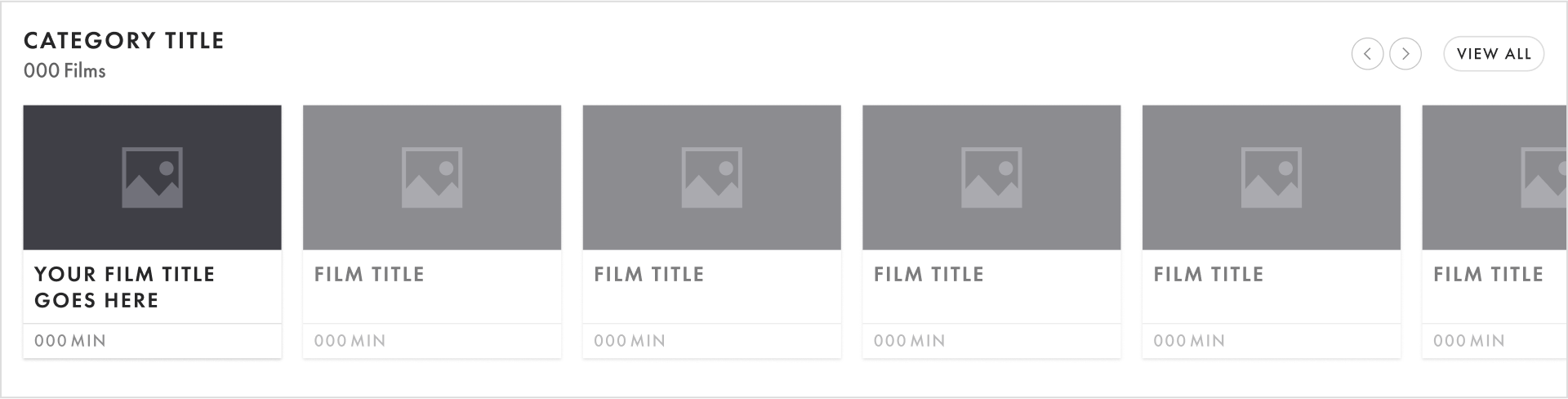This screenshot has height=399, width=1568.
Task: Open fifth card's Film Title text
Action: tap(1209, 275)
